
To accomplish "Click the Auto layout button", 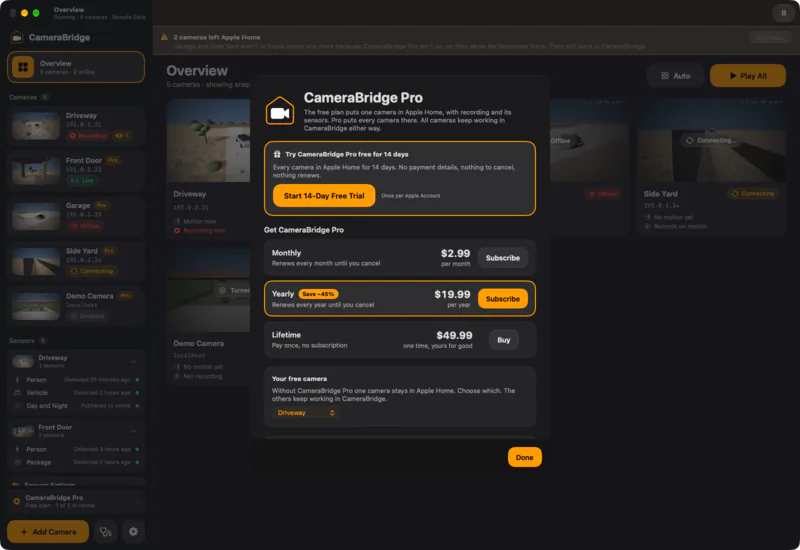I will (x=675, y=76).
